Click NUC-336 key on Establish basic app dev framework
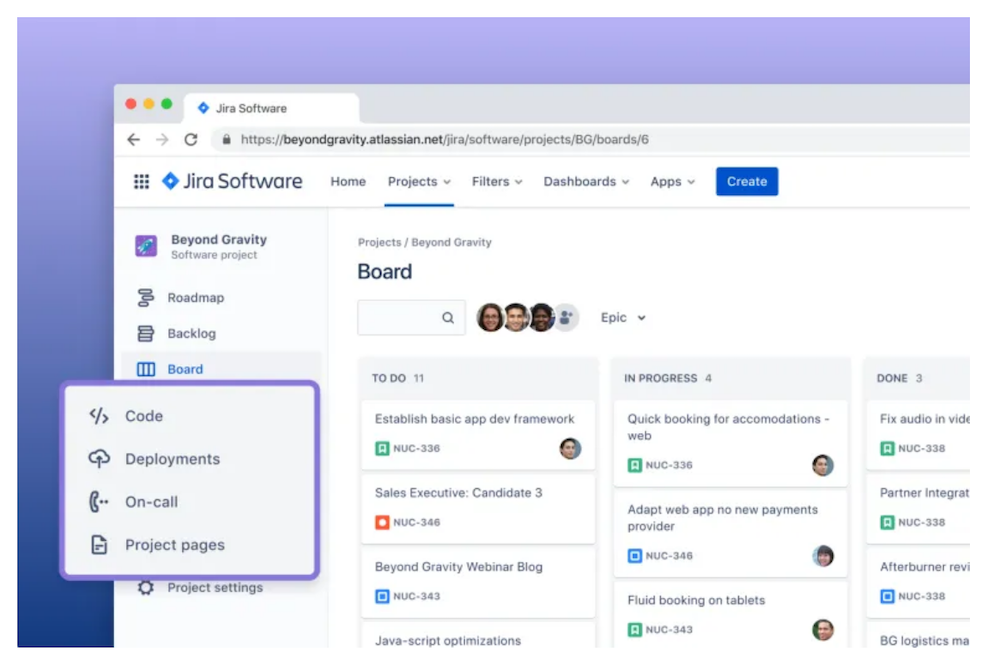The image size is (1000, 658). (416, 448)
